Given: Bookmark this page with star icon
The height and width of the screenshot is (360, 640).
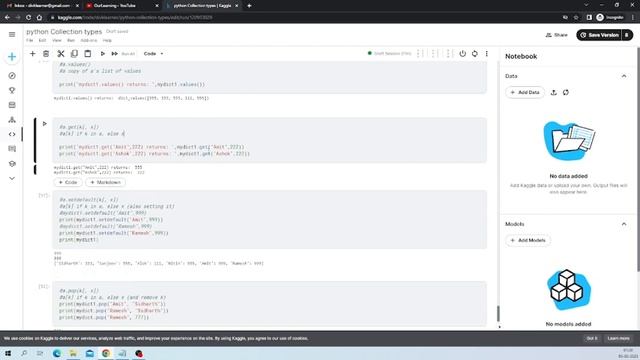Looking at the screenshot, I should click(x=576, y=18).
